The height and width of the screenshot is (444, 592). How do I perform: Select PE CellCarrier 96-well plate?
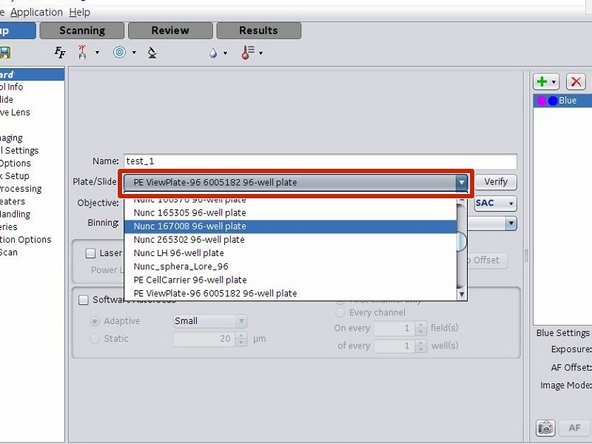[290, 280]
